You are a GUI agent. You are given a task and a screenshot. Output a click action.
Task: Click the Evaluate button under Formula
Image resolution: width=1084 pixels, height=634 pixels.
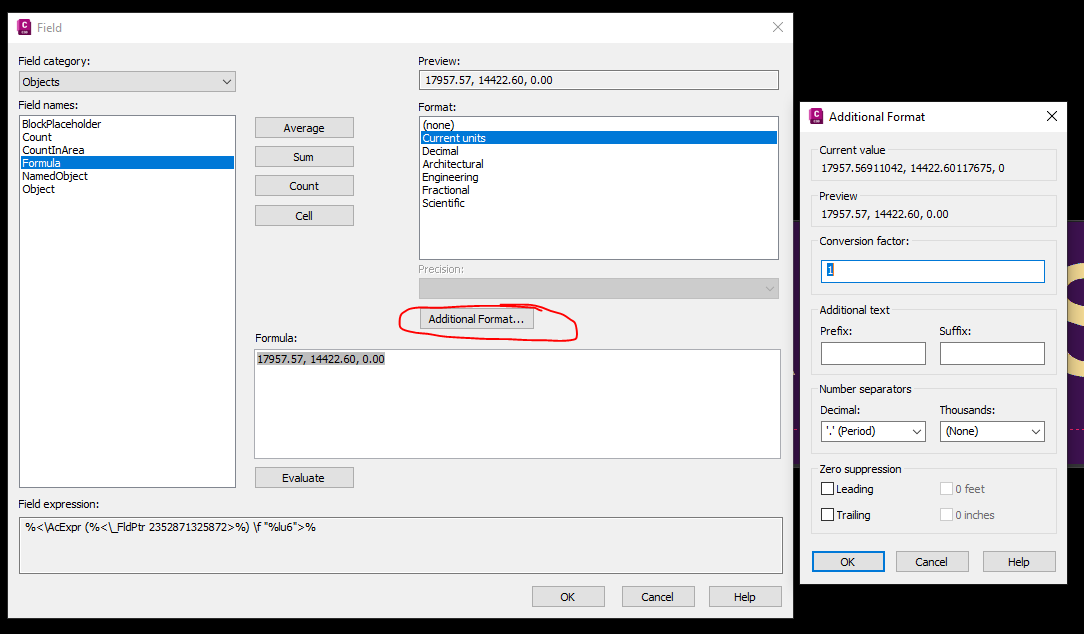304,477
